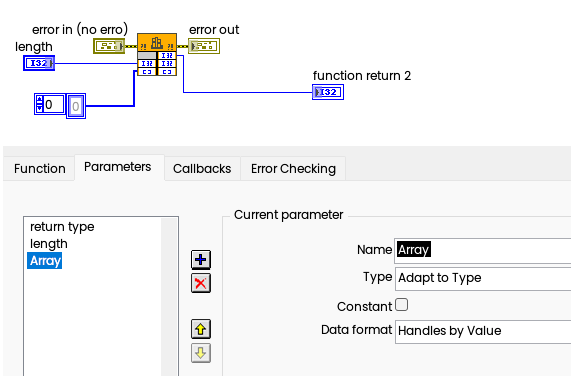Toggle the Constant checkbox
571x376 pixels.
click(x=401, y=305)
